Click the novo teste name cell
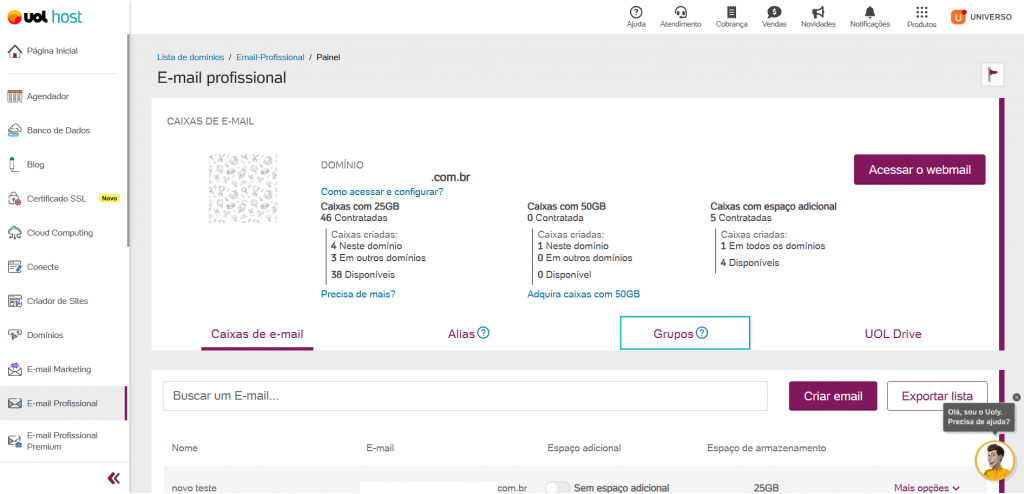 pyautogui.click(x=194, y=487)
